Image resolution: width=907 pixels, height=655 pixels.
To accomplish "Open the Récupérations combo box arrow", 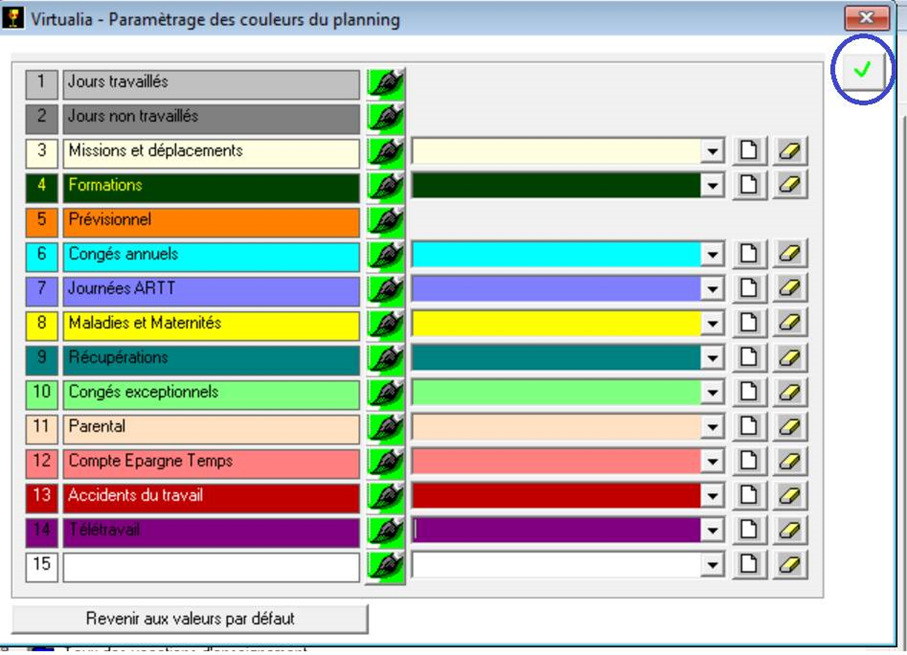I will (x=712, y=358).
